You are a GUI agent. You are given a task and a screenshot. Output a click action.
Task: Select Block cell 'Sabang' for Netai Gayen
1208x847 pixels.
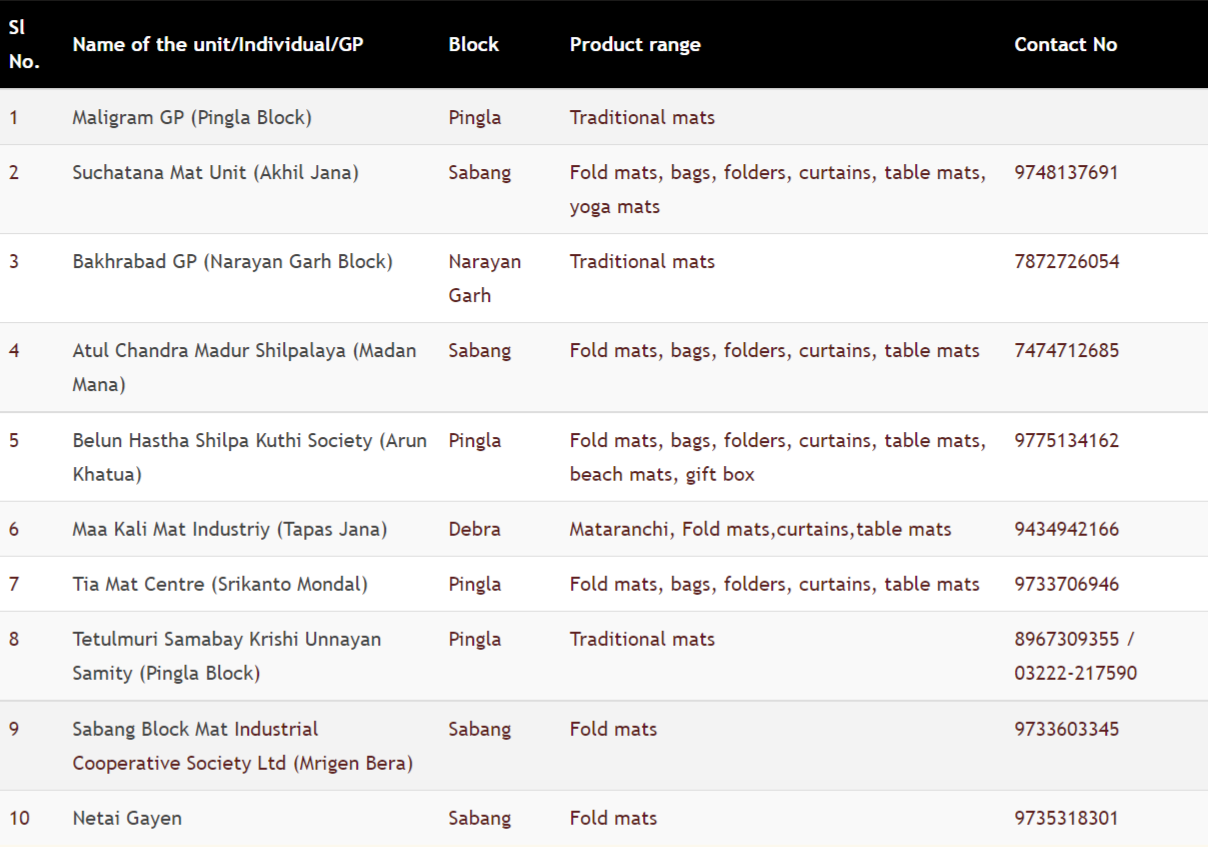click(479, 818)
